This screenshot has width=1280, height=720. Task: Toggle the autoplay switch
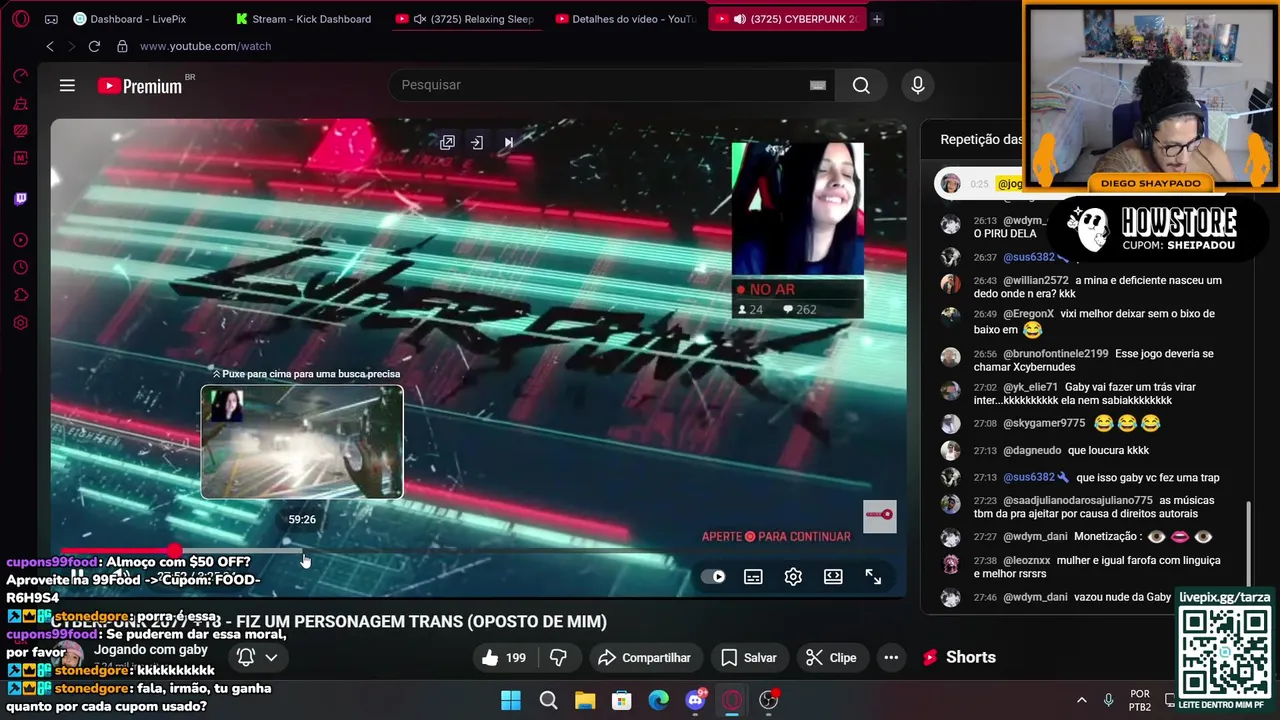click(713, 577)
